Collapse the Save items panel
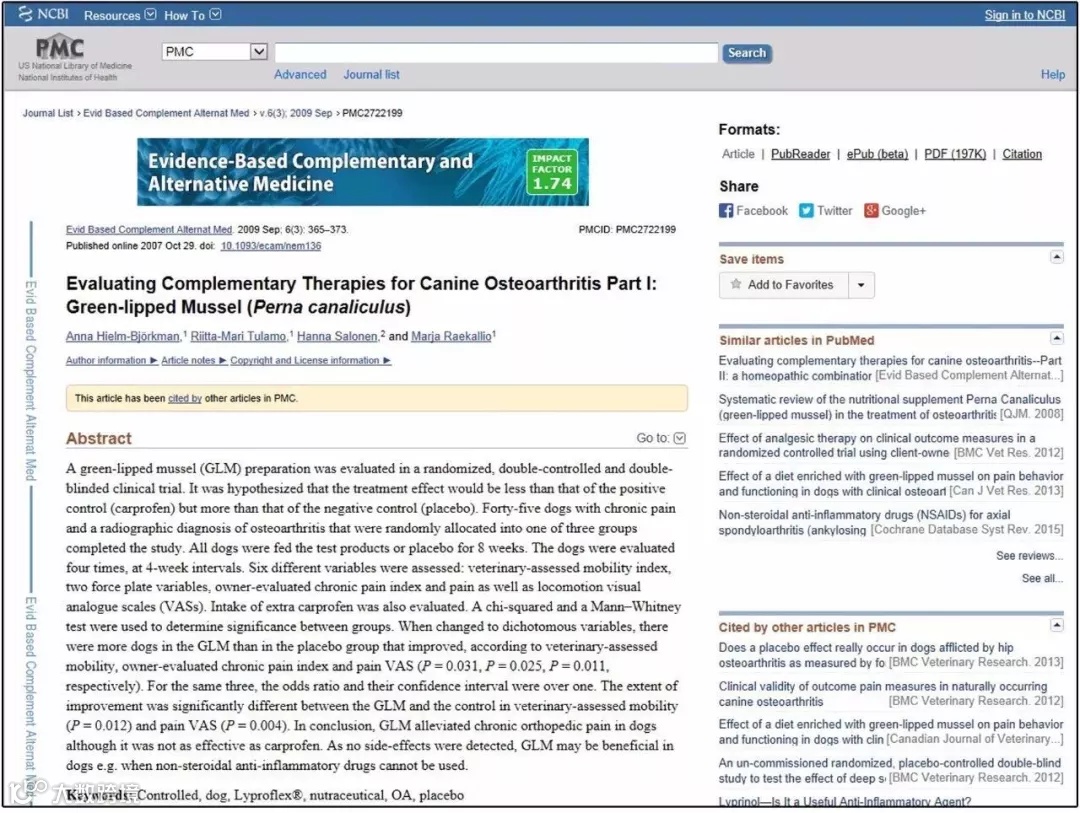This screenshot has width=1080, height=813. click(1057, 257)
